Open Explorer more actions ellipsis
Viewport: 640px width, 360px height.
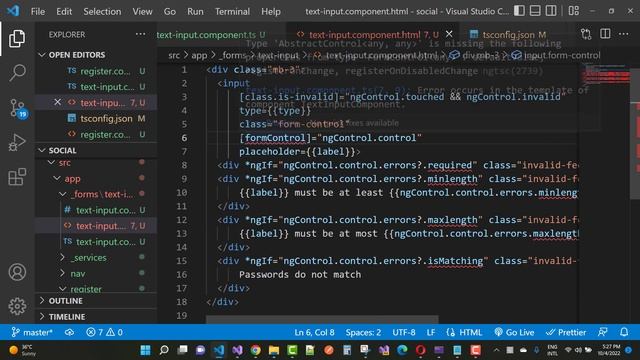140,34
